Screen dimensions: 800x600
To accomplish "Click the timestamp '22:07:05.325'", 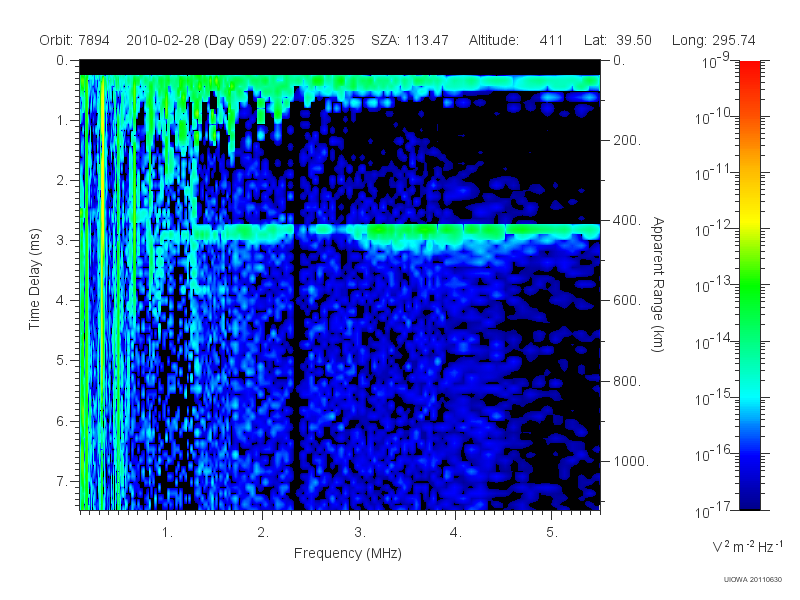I will pyautogui.click(x=313, y=40).
